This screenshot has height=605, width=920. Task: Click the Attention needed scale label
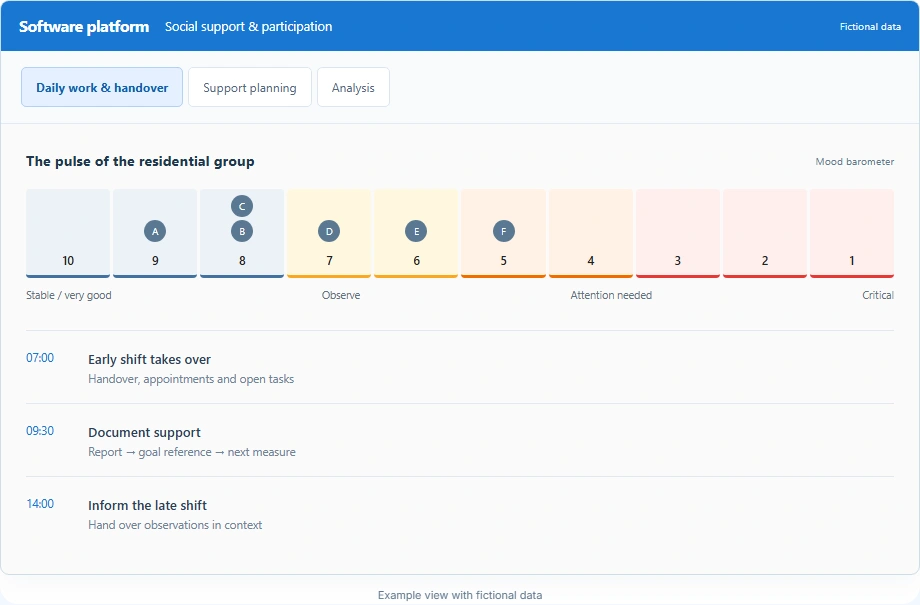(x=611, y=295)
